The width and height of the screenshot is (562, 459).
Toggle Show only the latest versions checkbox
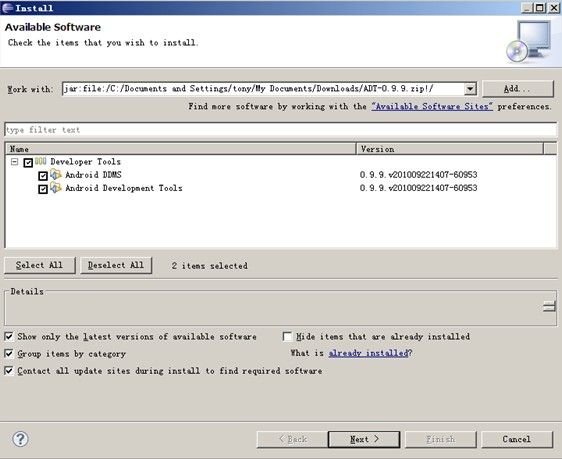click(x=9, y=336)
